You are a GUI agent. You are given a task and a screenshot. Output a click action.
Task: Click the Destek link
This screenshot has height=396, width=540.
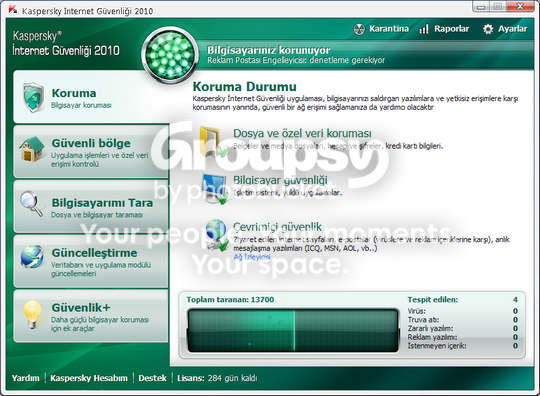point(153,378)
